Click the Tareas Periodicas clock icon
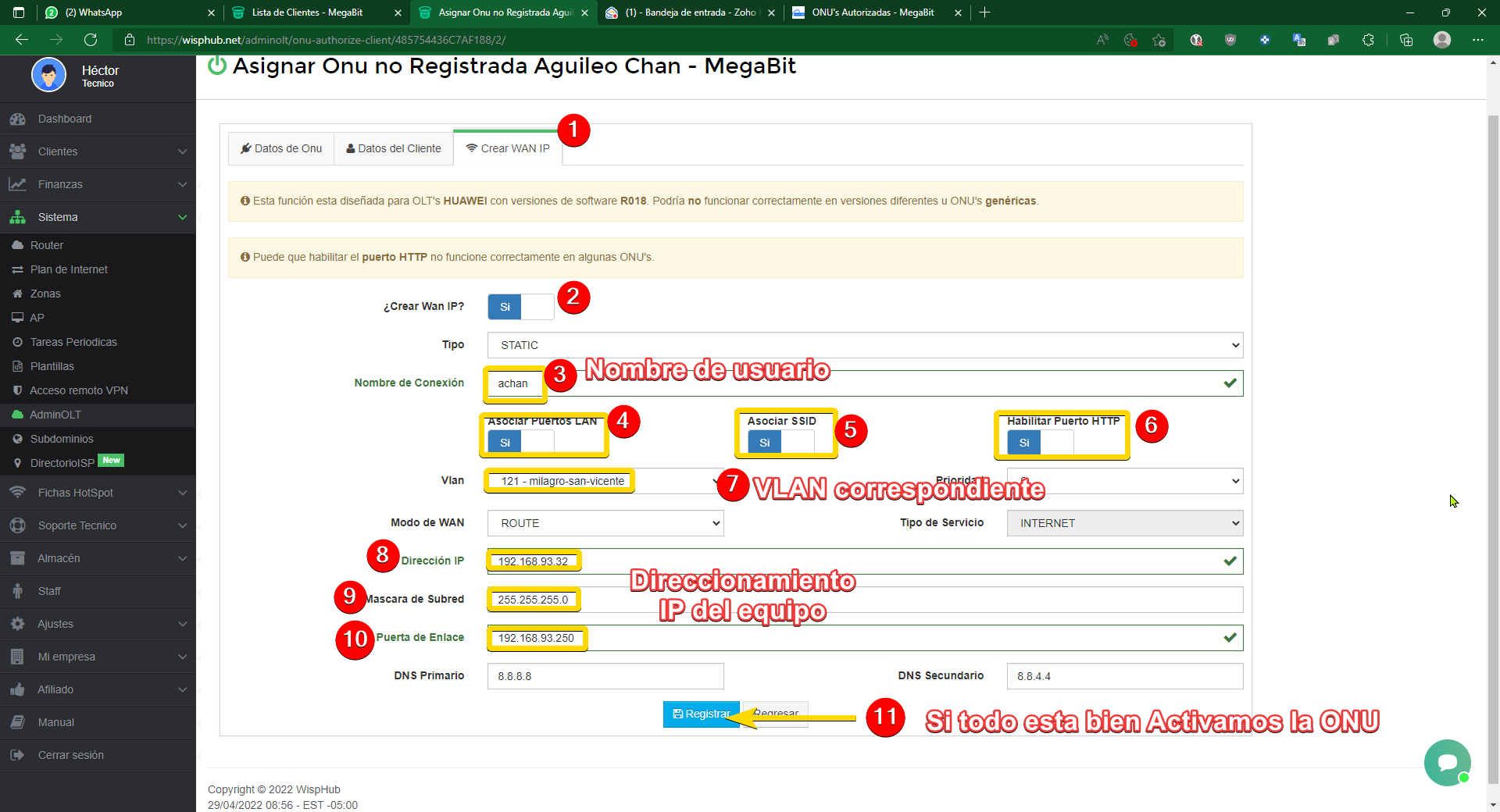The width and height of the screenshot is (1500, 812). (x=17, y=342)
